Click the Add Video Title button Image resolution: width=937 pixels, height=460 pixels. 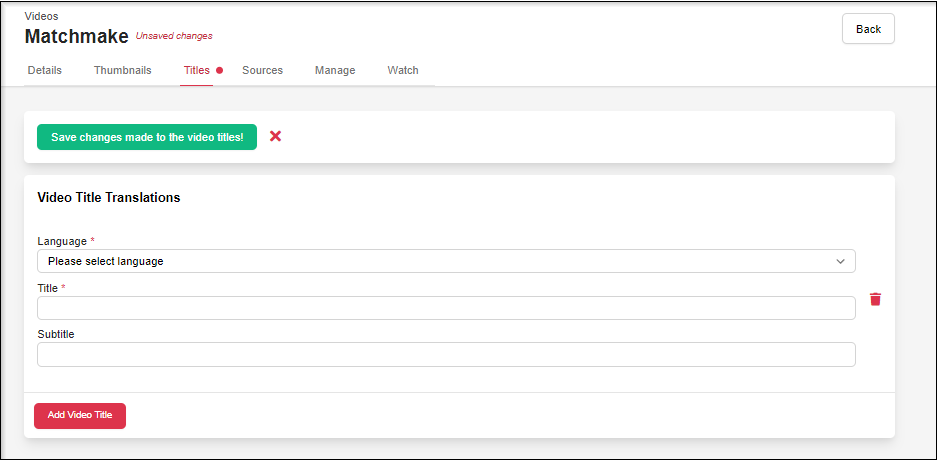coord(80,415)
